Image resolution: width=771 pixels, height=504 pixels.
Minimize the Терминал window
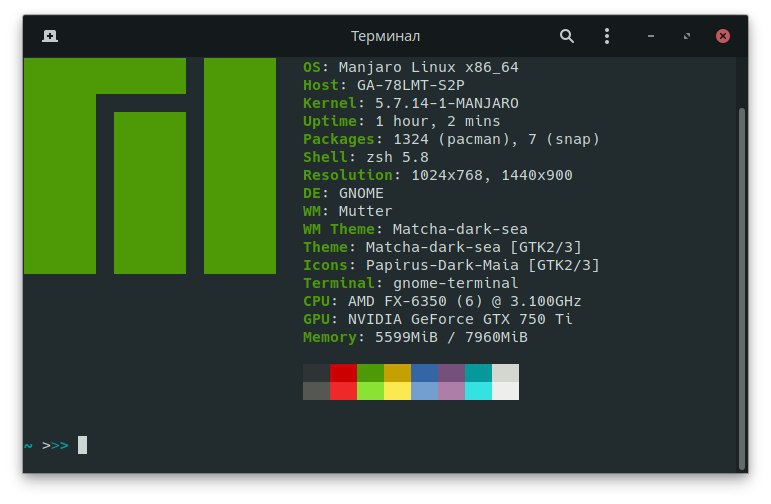point(651,36)
